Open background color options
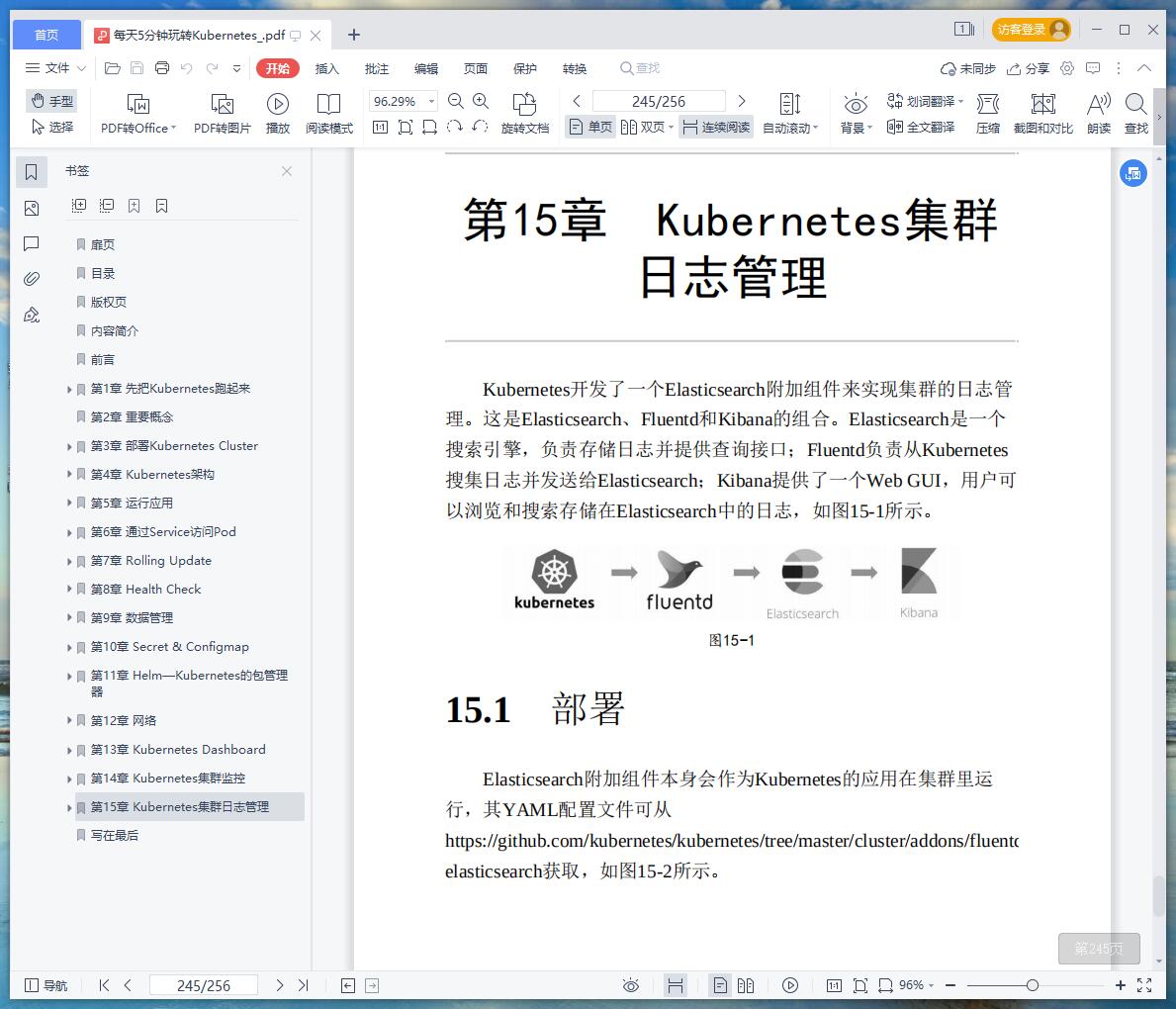 tap(856, 114)
